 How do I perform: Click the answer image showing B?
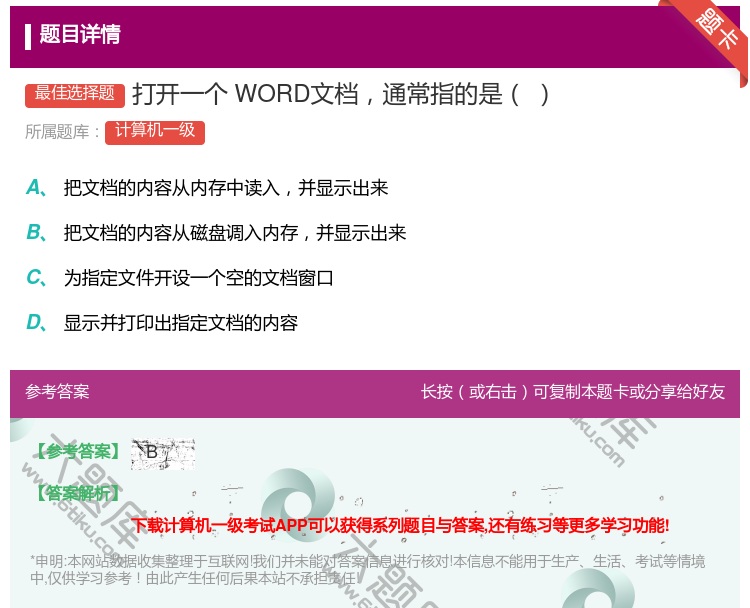pyautogui.click(x=163, y=453)
